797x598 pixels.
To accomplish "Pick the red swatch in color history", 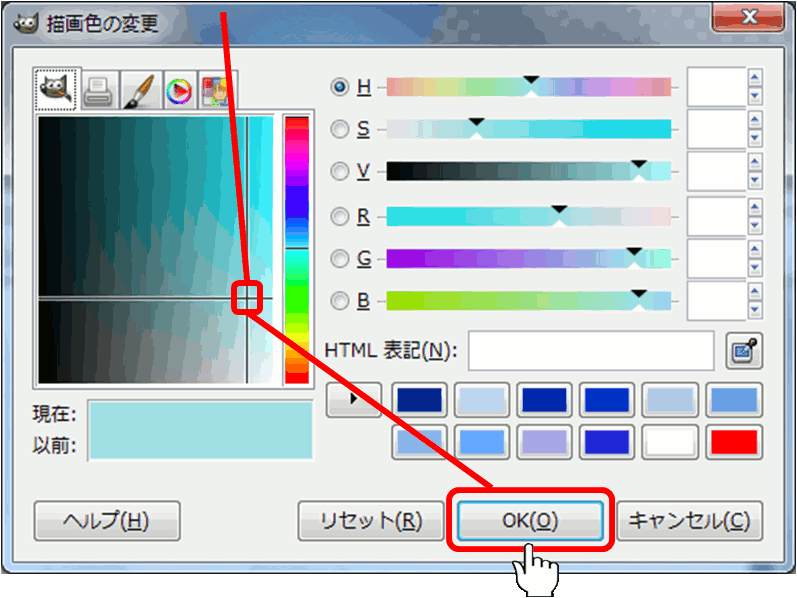I will pos(733,441).
